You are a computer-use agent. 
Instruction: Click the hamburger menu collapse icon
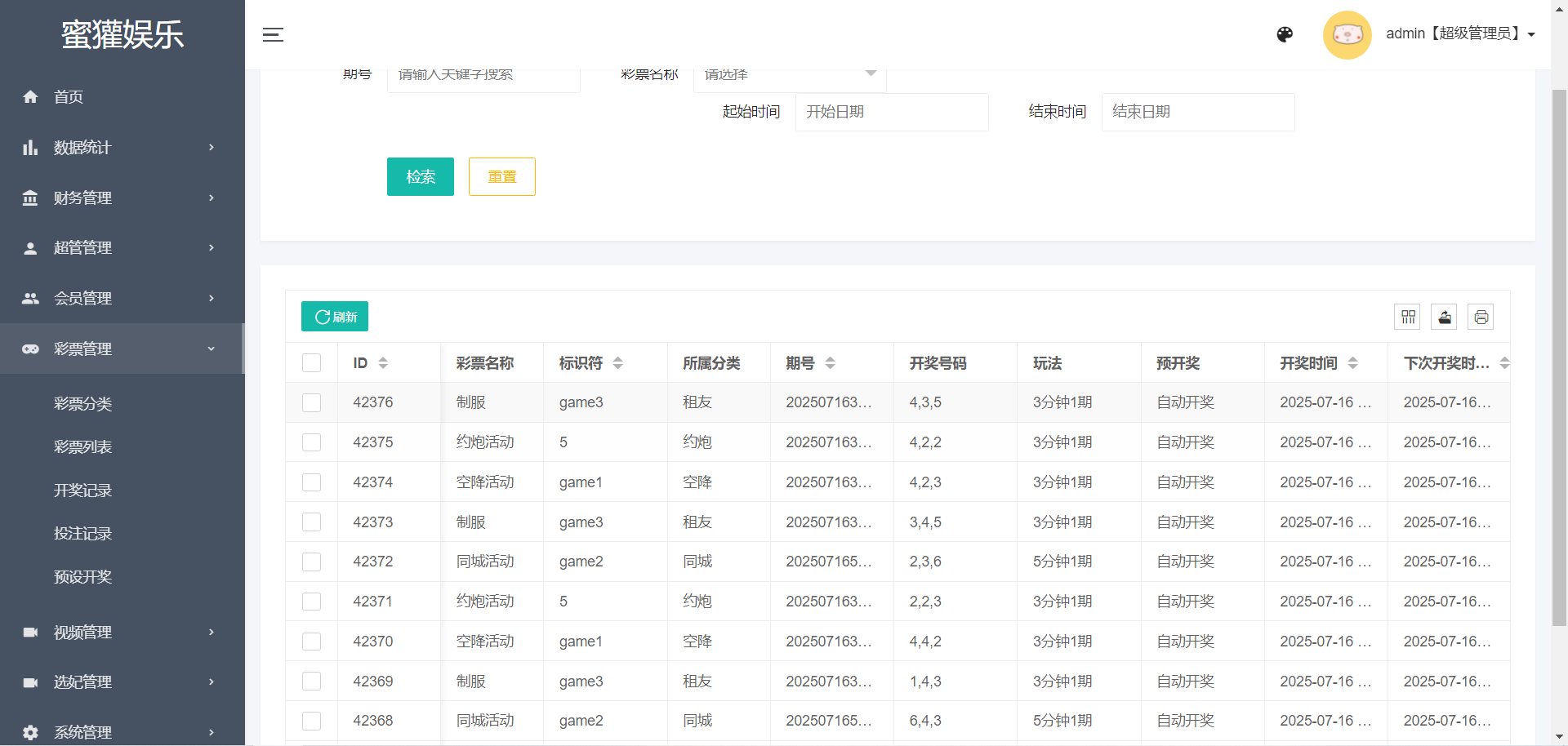[x=273, y=34]
